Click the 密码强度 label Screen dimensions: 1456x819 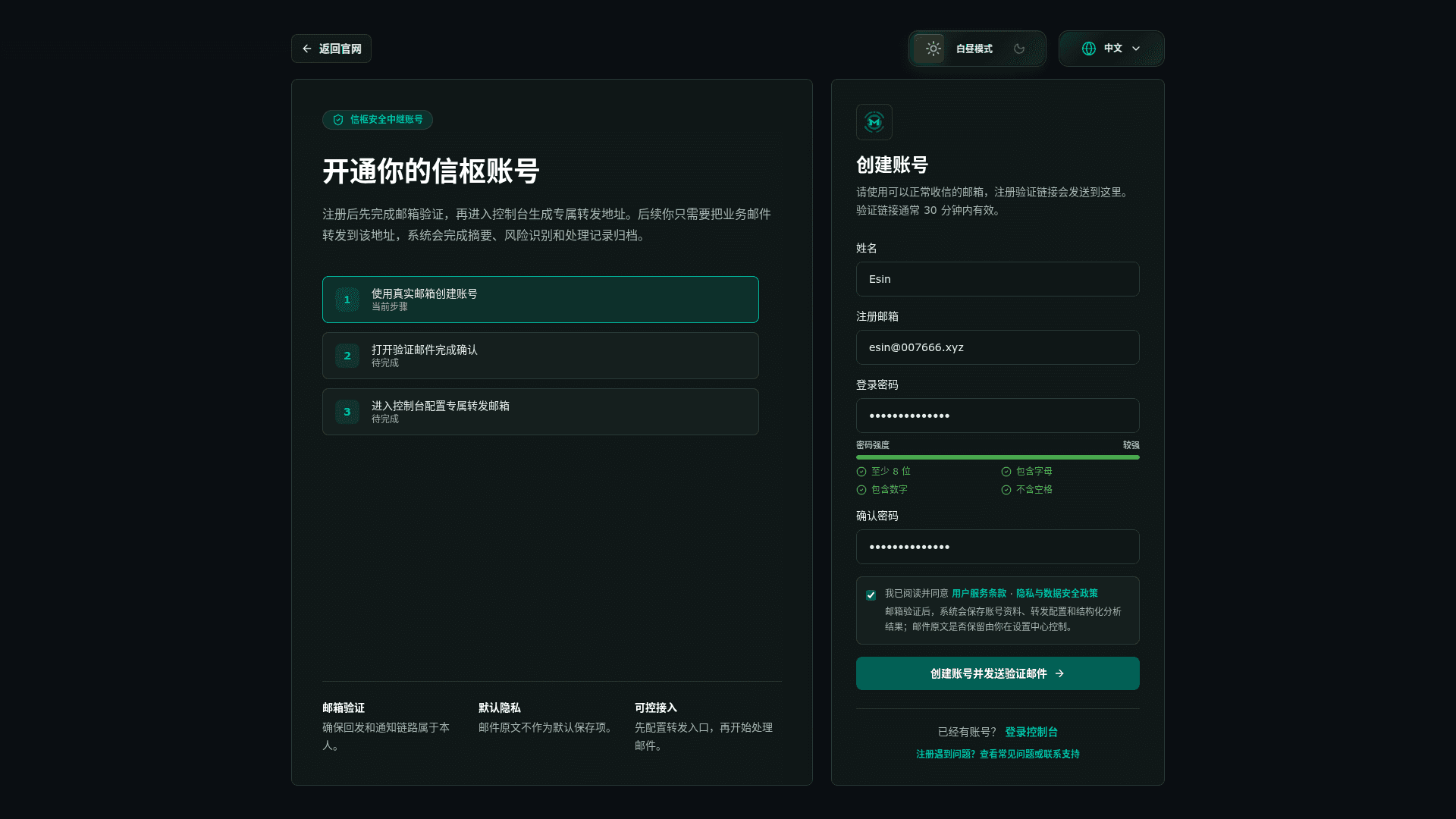[872, 445]
